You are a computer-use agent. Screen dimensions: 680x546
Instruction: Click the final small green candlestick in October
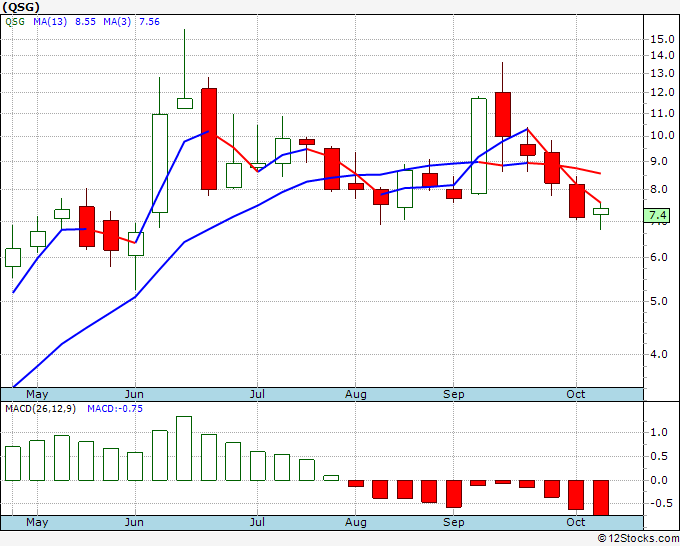point(601,212)
